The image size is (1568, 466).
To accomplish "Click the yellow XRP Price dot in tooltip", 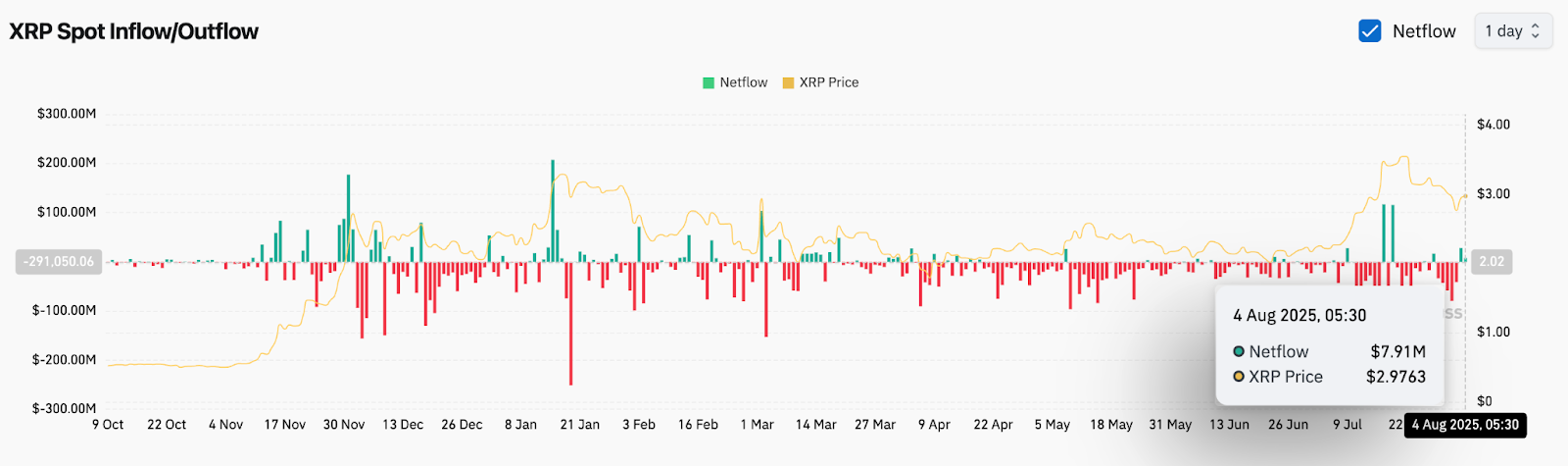I will (1239, 377).
